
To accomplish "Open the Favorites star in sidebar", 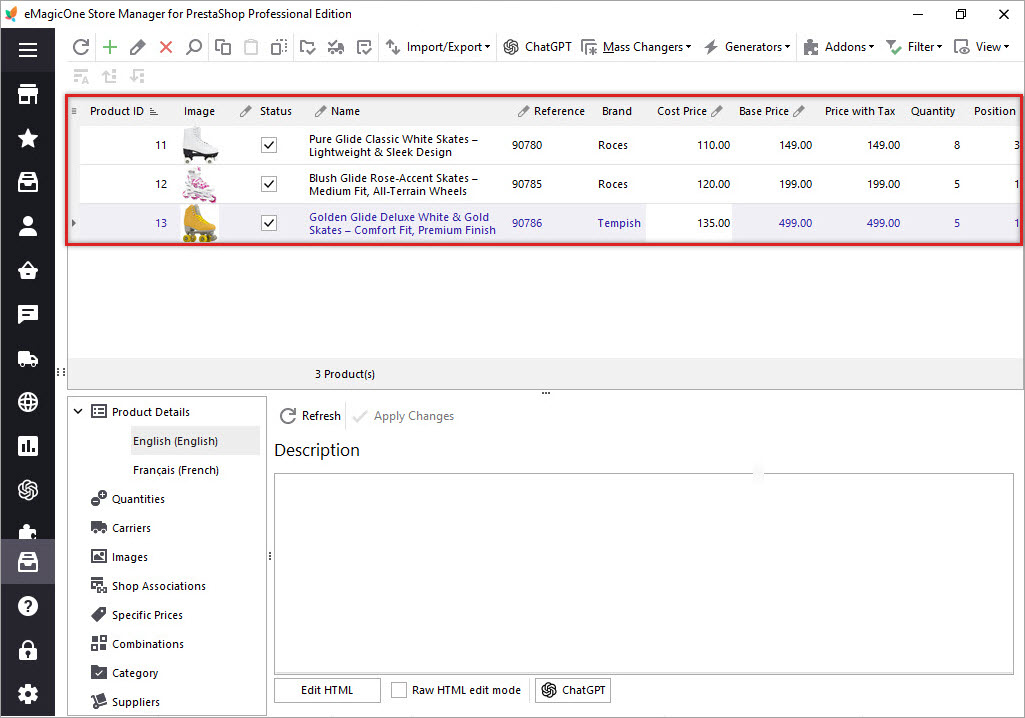I will click(27, 138).
